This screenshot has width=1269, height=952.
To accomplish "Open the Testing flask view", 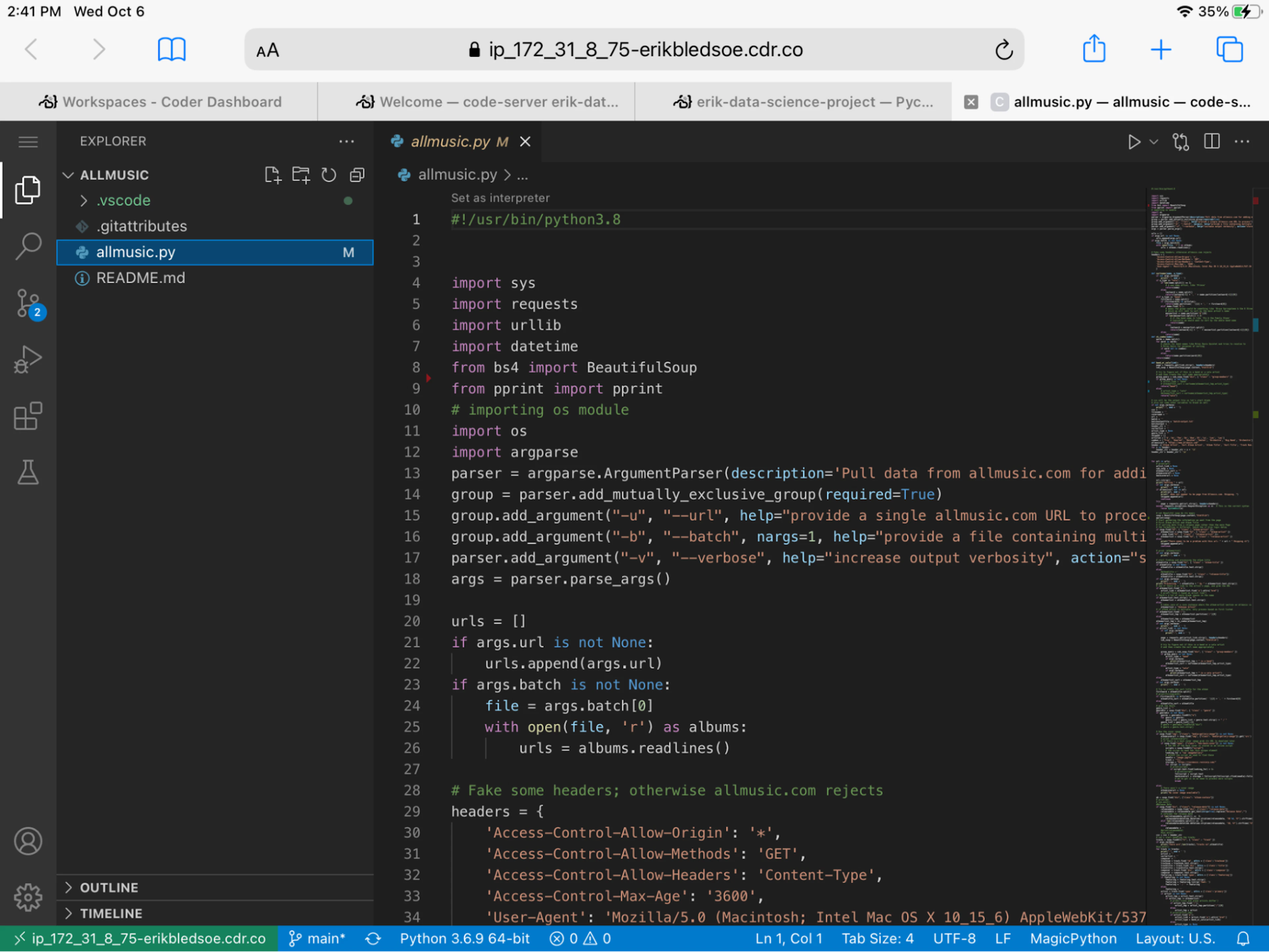I will coord(27,472).
